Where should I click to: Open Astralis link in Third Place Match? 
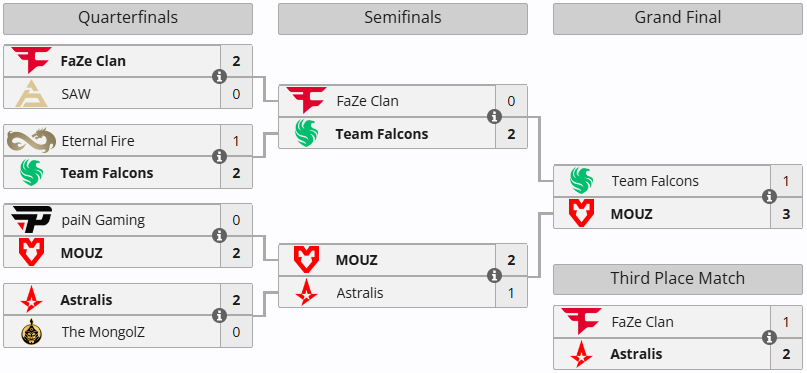[636, 354]
